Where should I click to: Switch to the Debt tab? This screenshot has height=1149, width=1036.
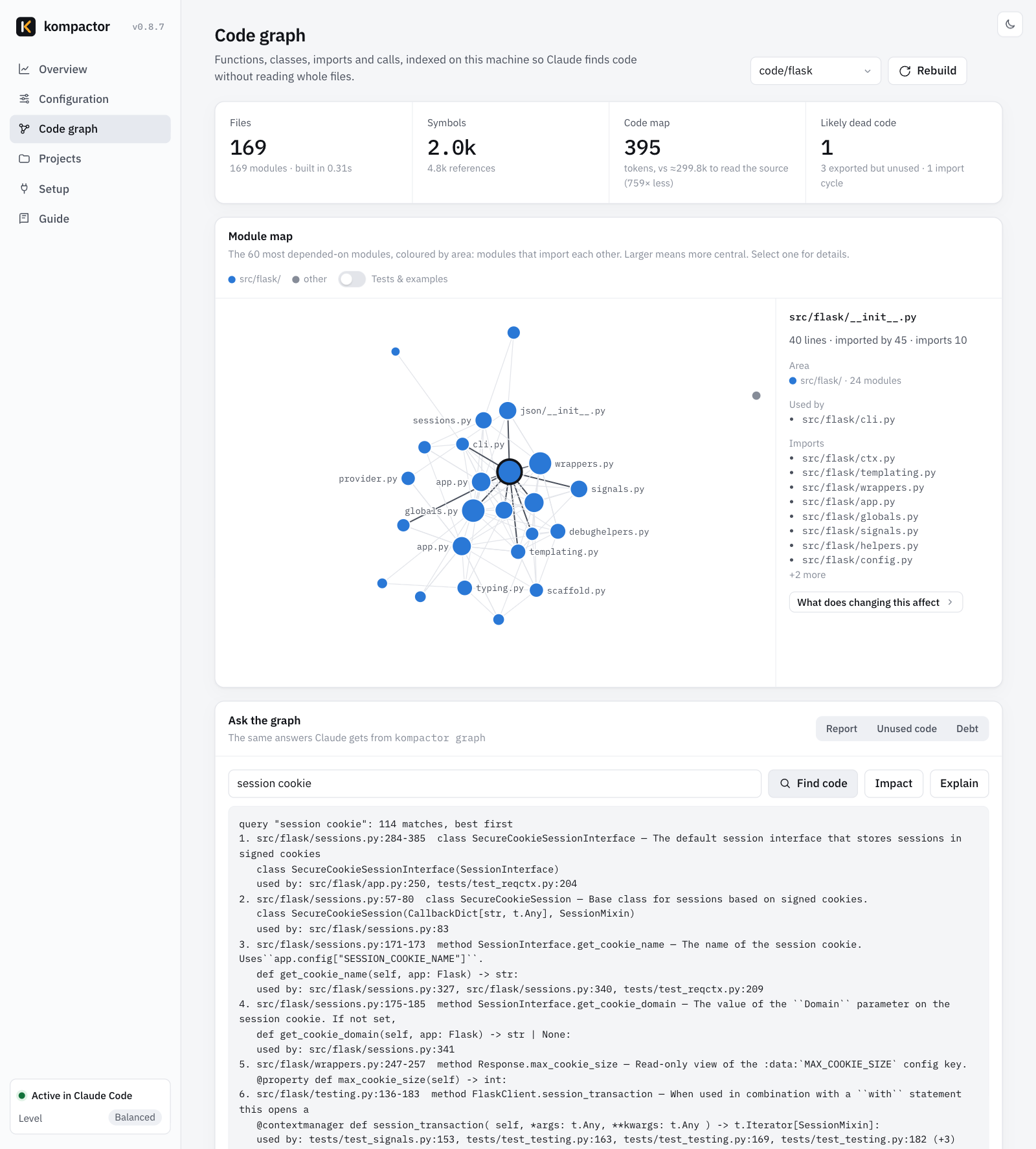(x=967, y=729)
